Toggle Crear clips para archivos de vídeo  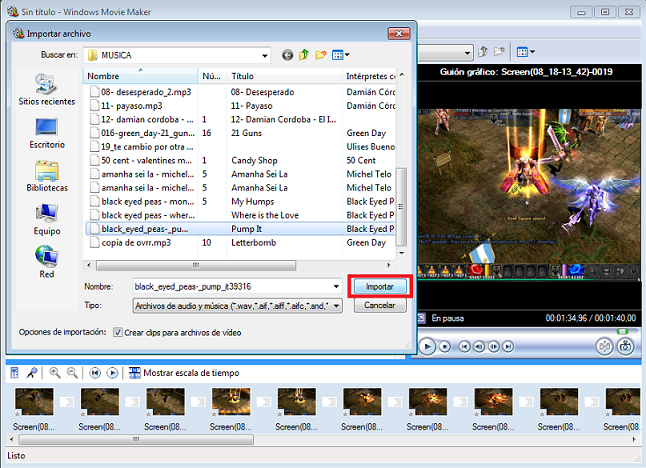(x=118, y=332)
